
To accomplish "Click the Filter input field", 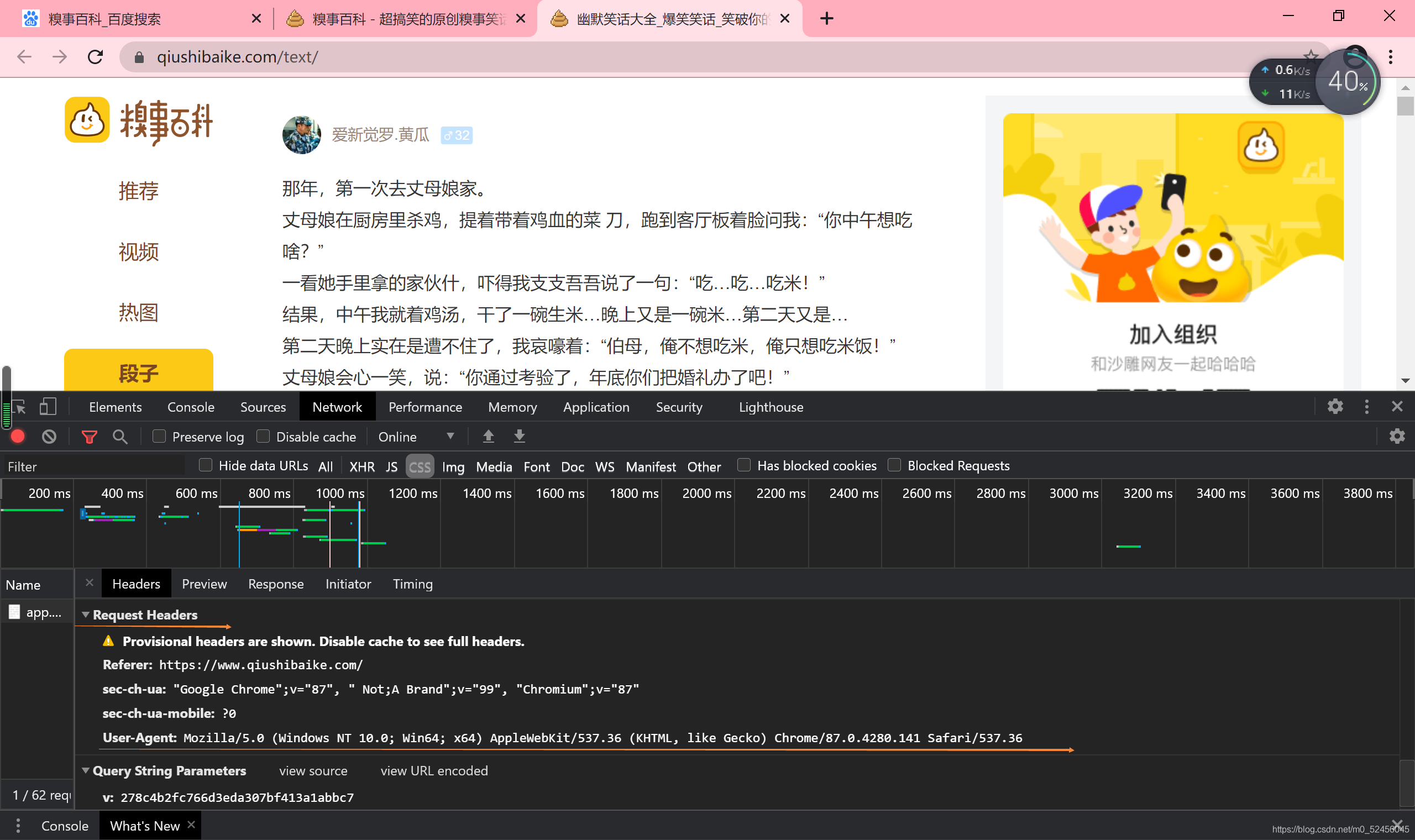I will [93, 466].
